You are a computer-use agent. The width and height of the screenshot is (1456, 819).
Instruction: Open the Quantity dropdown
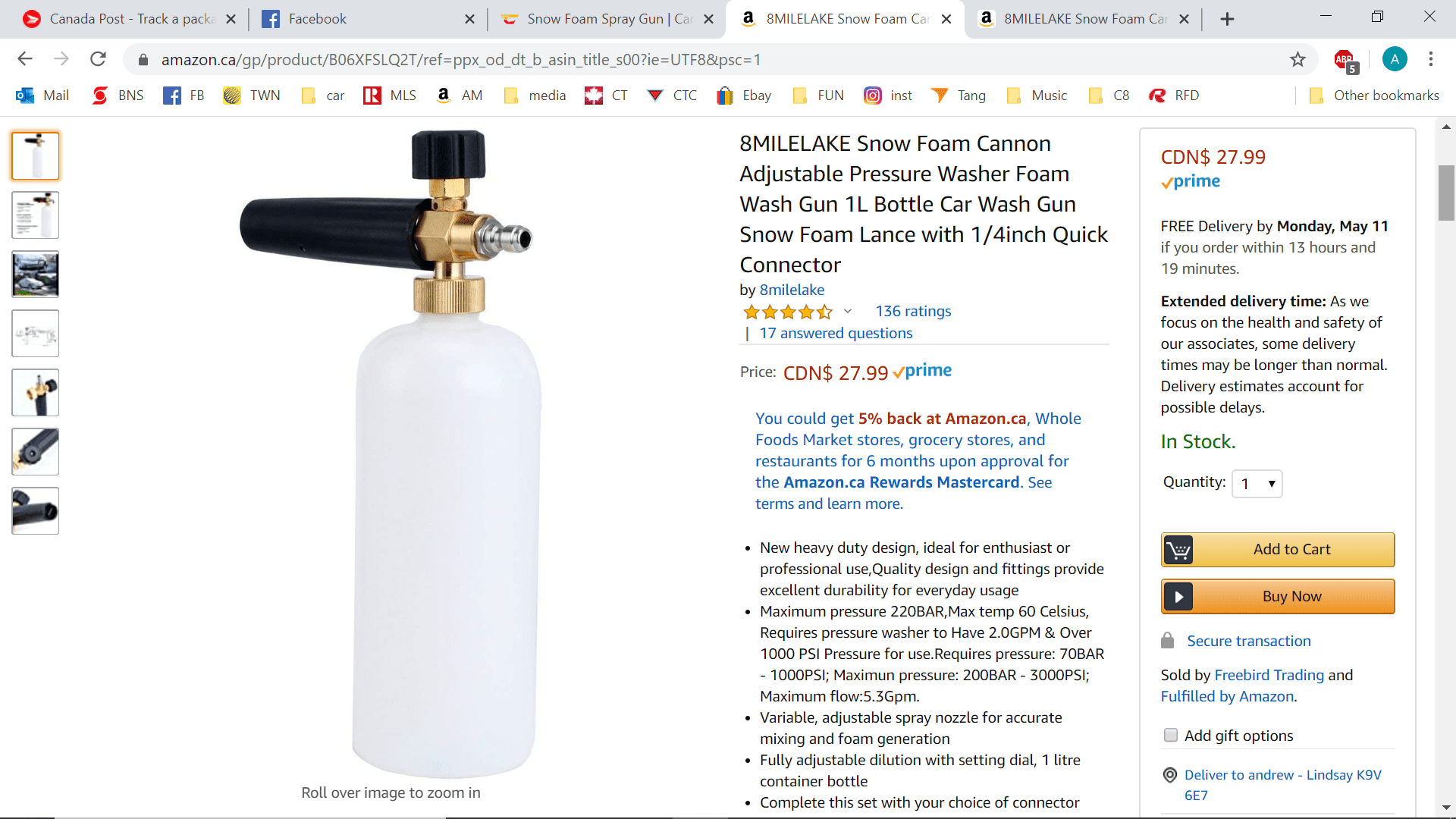1257,484
